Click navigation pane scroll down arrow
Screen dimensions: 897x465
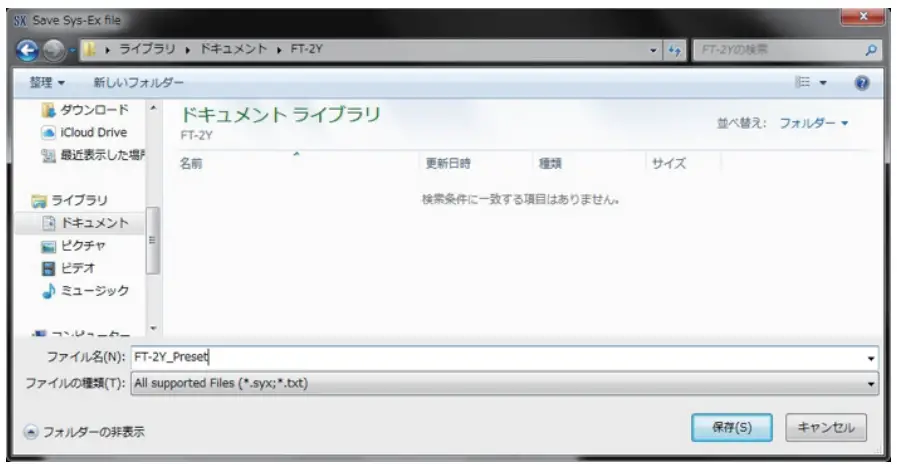pyautogui.click(x=153, y=328)
